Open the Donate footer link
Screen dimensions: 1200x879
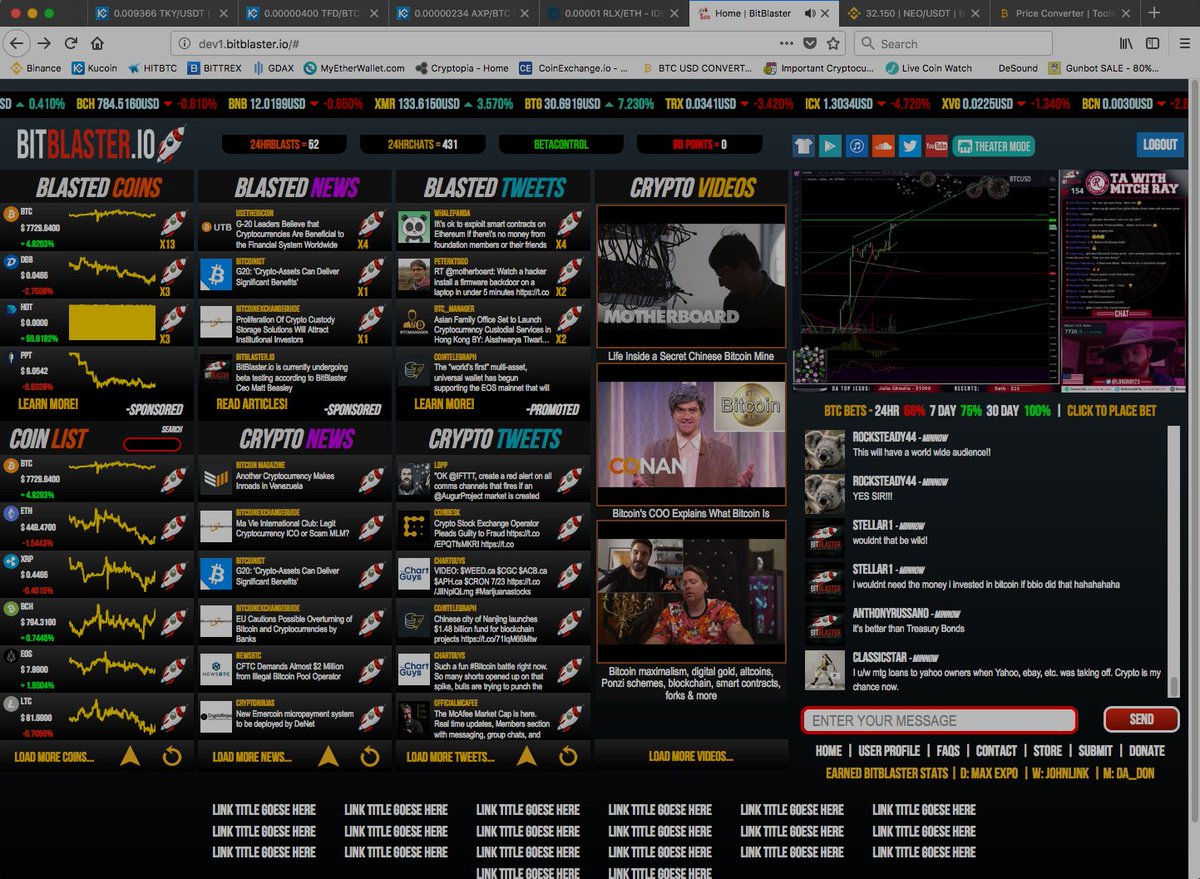point(1146,751)
